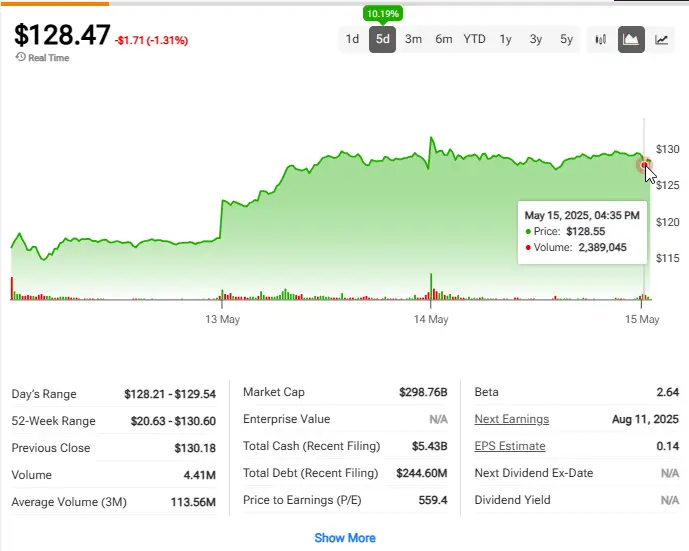Click the -$1.71 (-1.31%) change text
689x551 pixels.
[151, 40]
